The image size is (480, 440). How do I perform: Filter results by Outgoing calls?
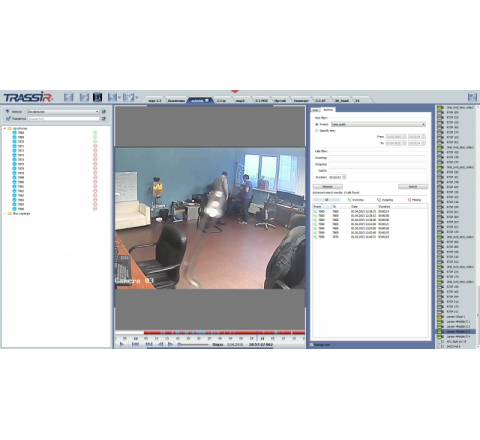pyautogui.click(x=385, y=200)
